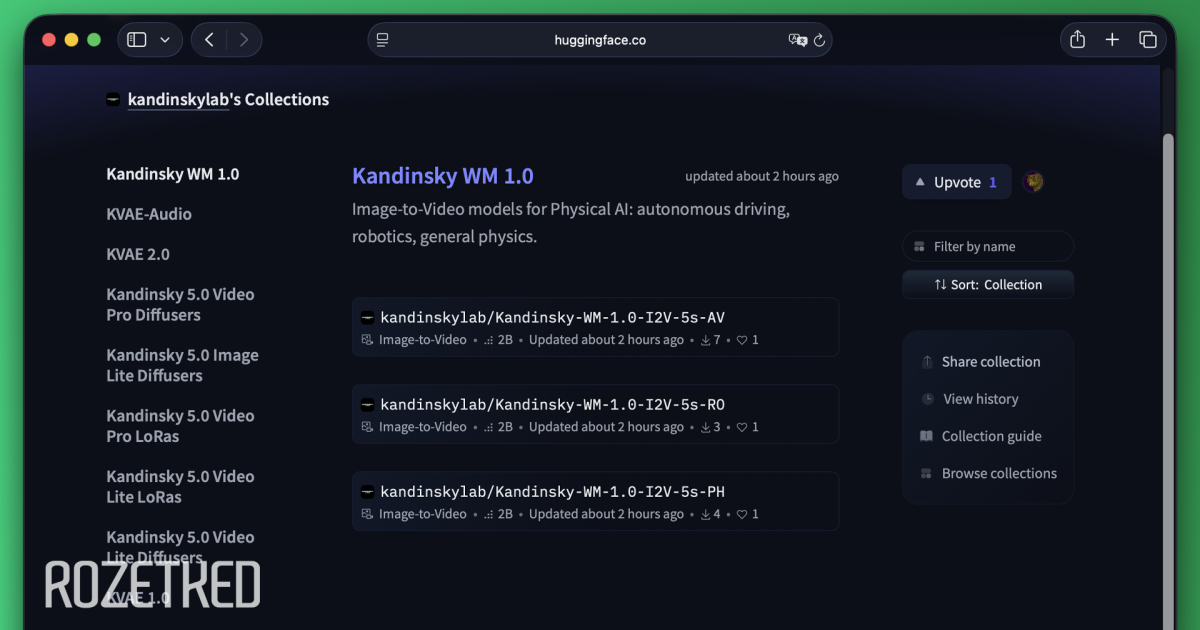Click the upvoter avatar next to Upvote
Viewport: 1200px width, 630px height.
point(1034,182)
